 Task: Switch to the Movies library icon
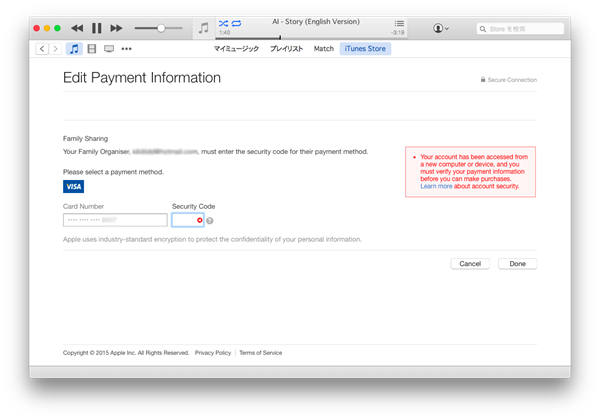pyautogui.click(x=92, y=49)
